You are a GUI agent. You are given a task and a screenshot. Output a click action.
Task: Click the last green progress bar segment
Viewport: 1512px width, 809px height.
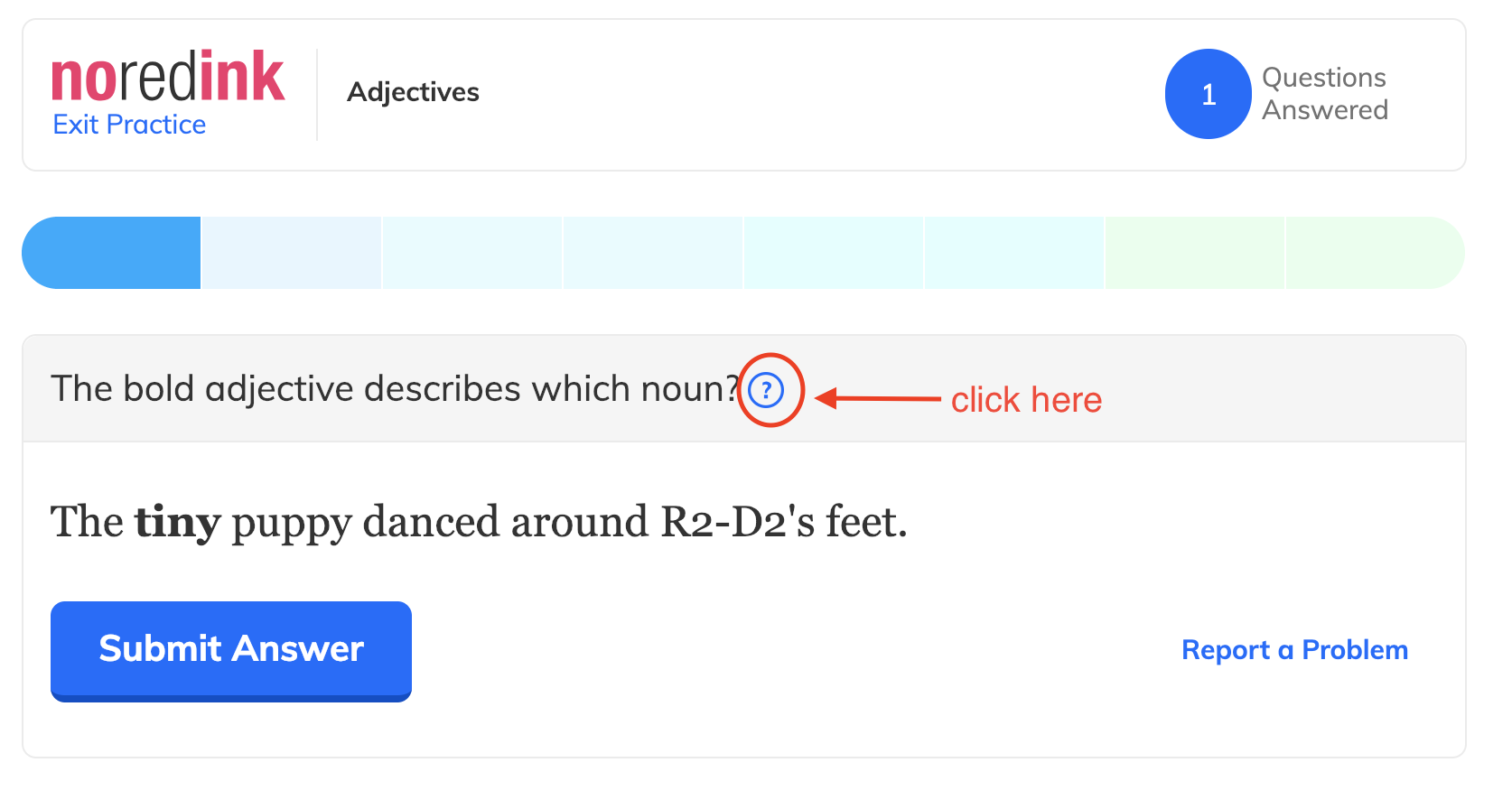click(x=1375, y=253)
